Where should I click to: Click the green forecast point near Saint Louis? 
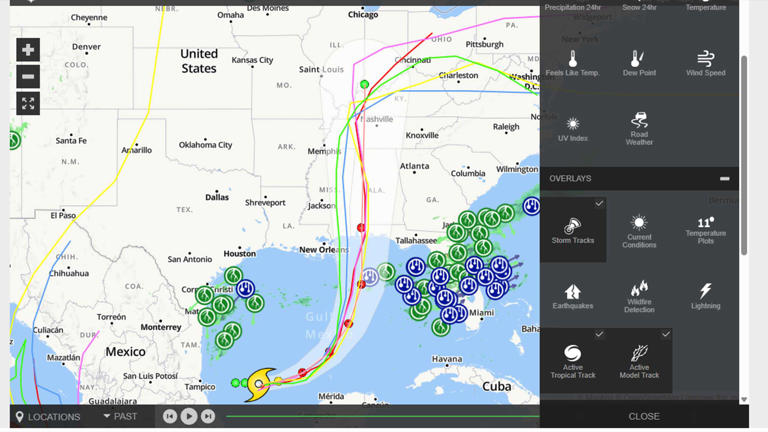click(x=364, y=84)
